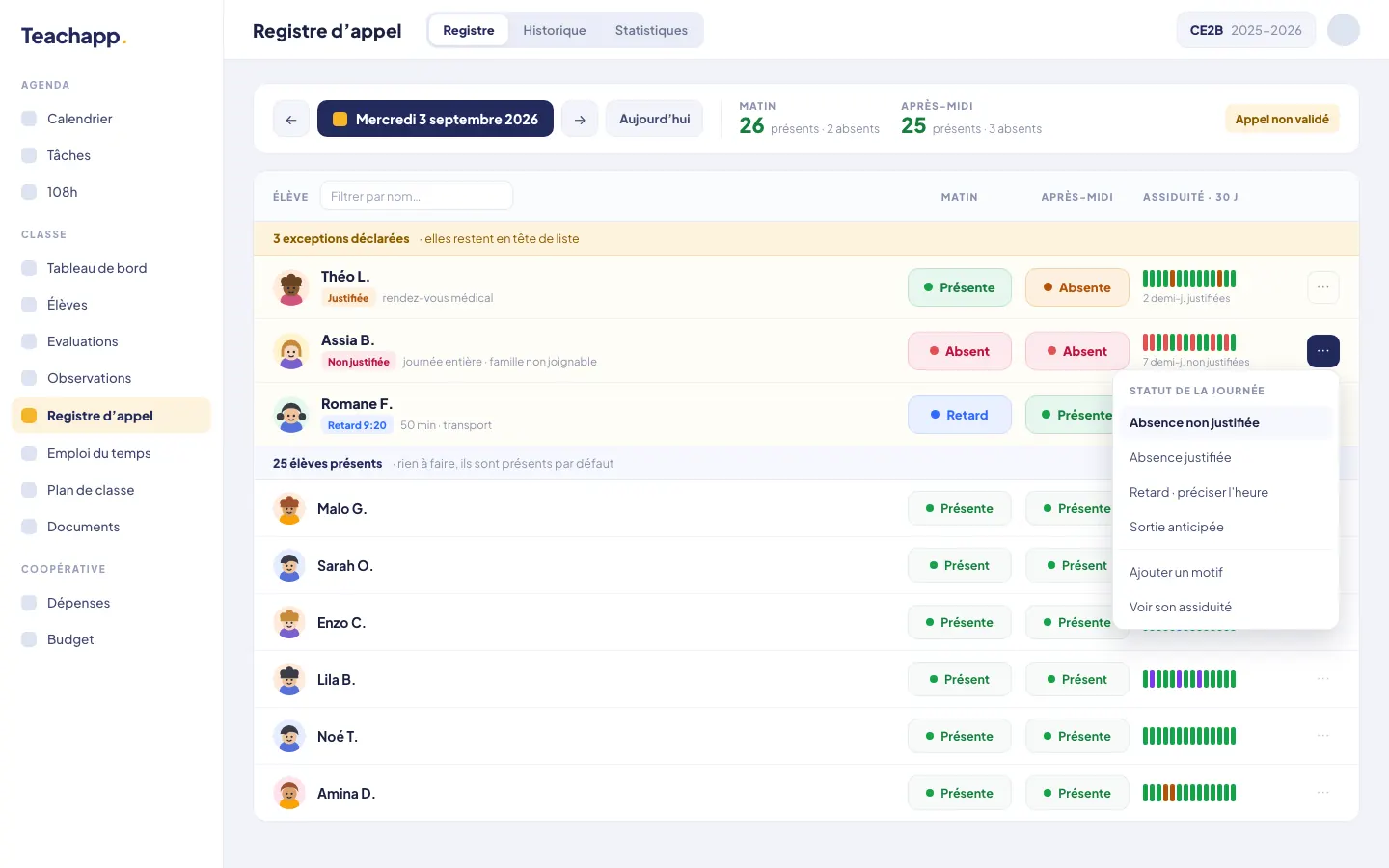
Task: Open the user profile avatar
Action: point(1344,30)
